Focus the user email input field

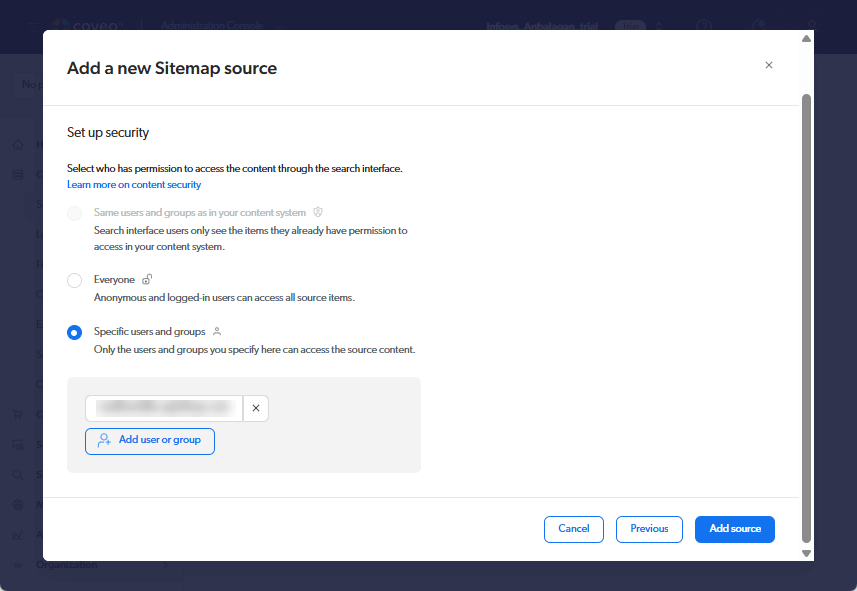coord(164,408)
